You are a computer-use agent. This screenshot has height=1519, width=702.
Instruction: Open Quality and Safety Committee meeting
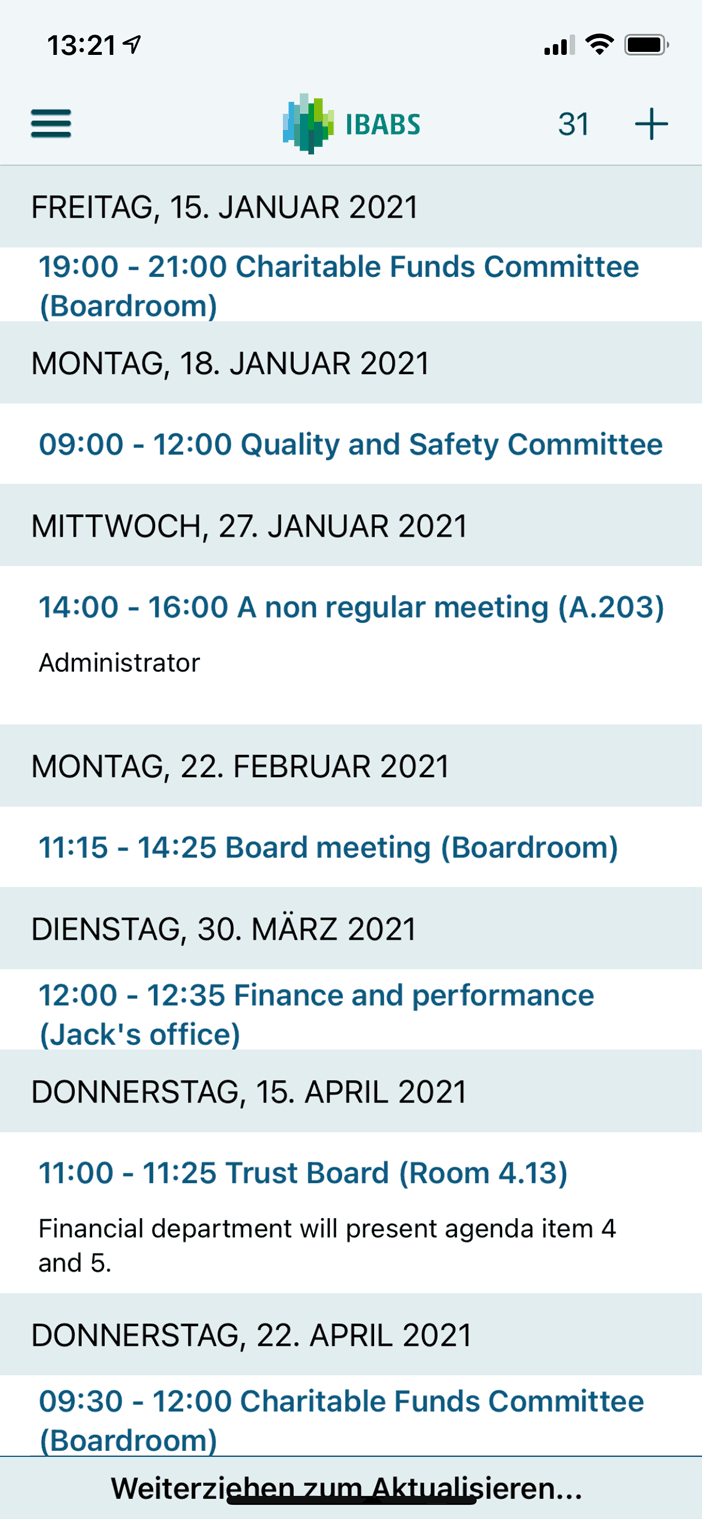pyautogui.click(x=351, y=444)
